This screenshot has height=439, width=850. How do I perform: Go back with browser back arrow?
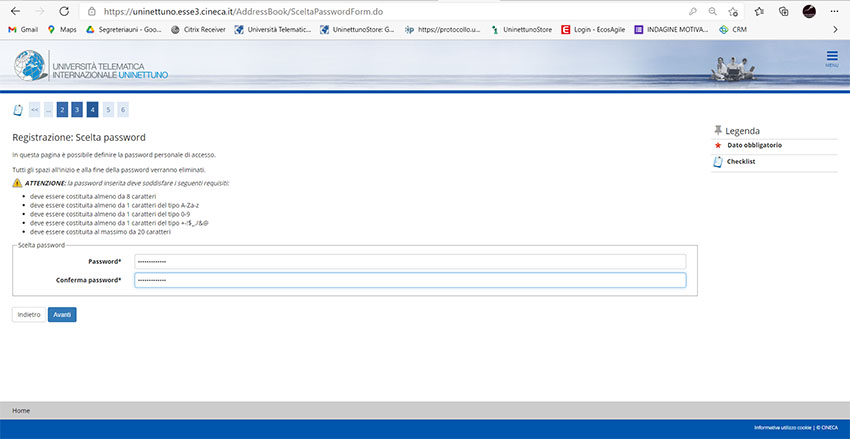[x=13, y=11]
